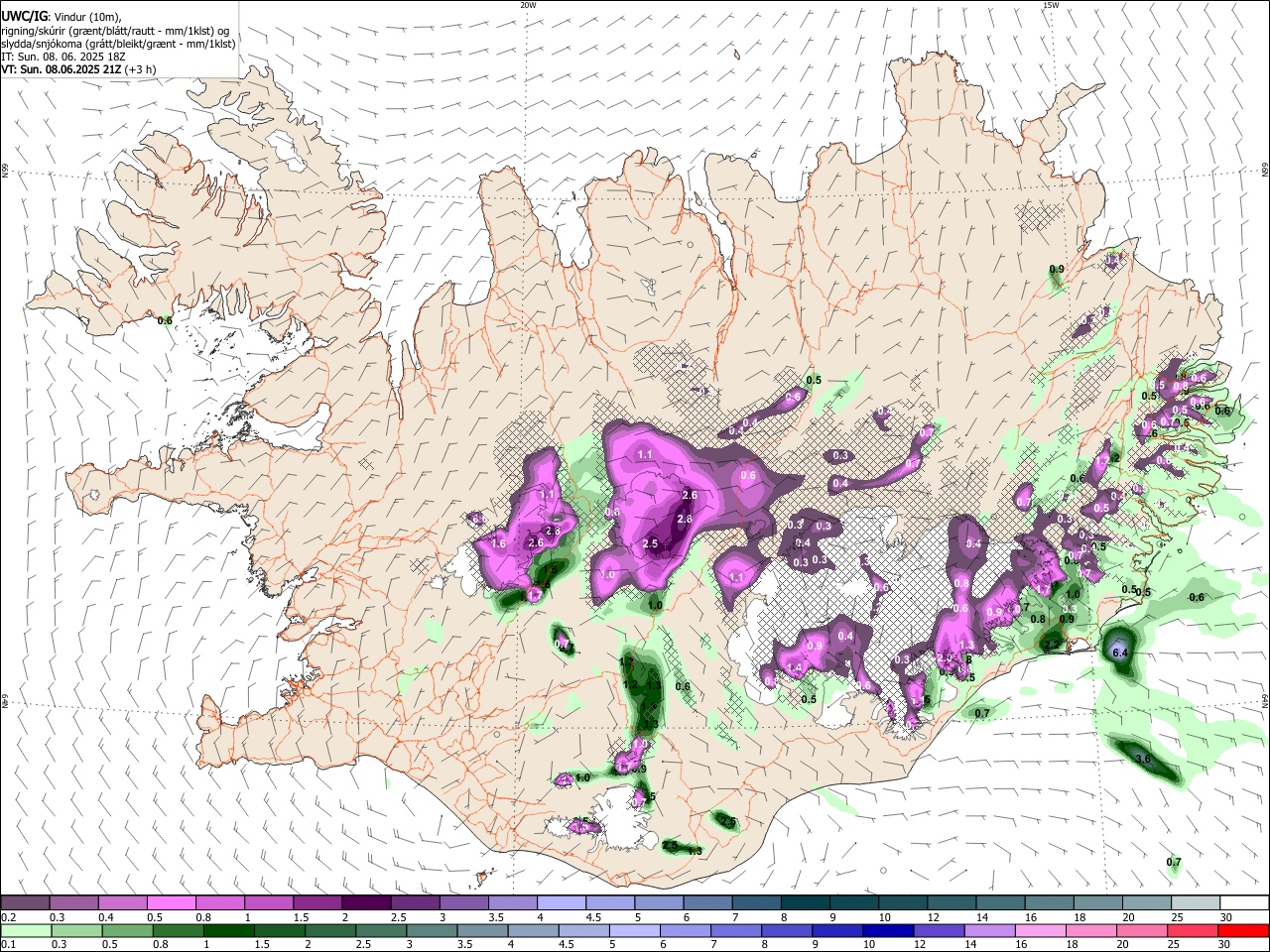Pick deep blue rain swatch between 10 and 12
Screen dimensions: 1270x952
889,930
